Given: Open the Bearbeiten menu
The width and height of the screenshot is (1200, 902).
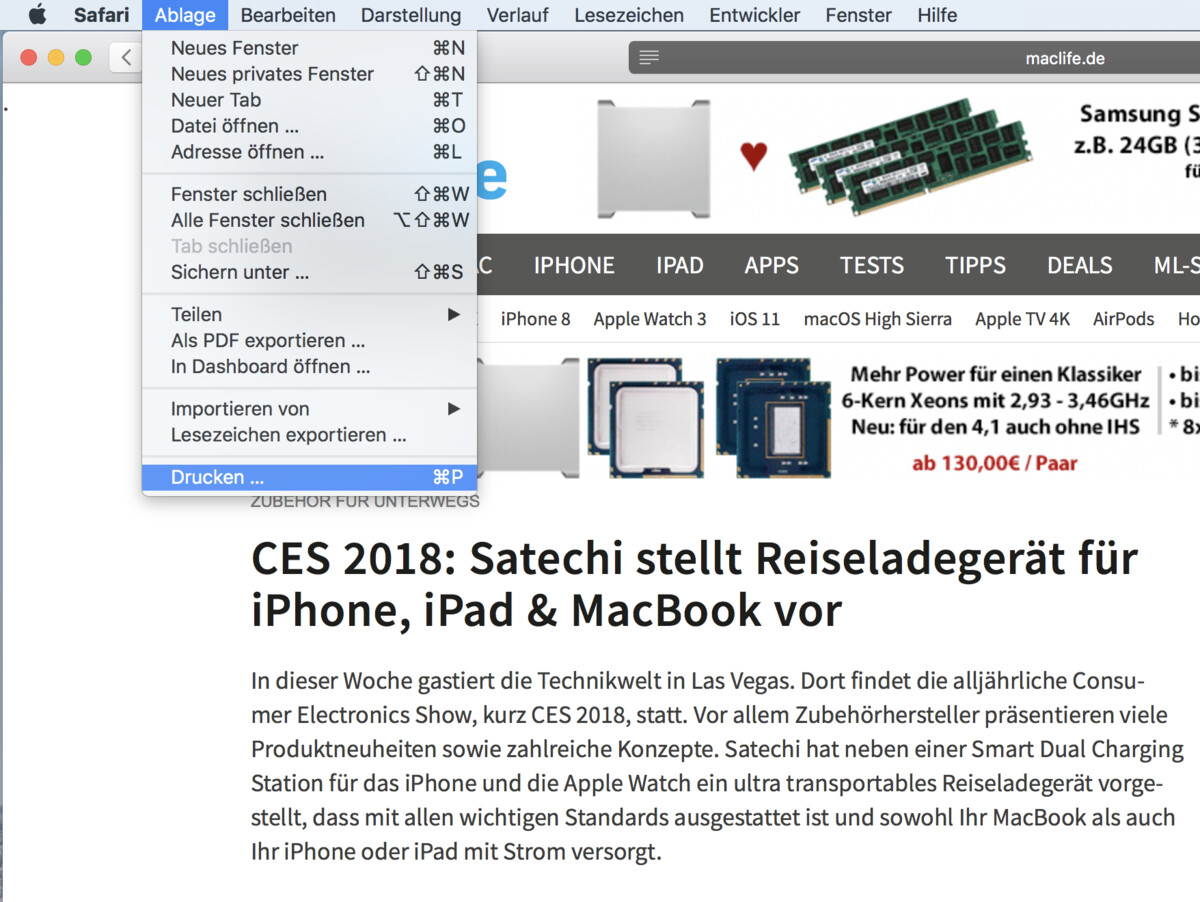Looking at the screenshot, I should pyautogui.click(x=288, y=15).
